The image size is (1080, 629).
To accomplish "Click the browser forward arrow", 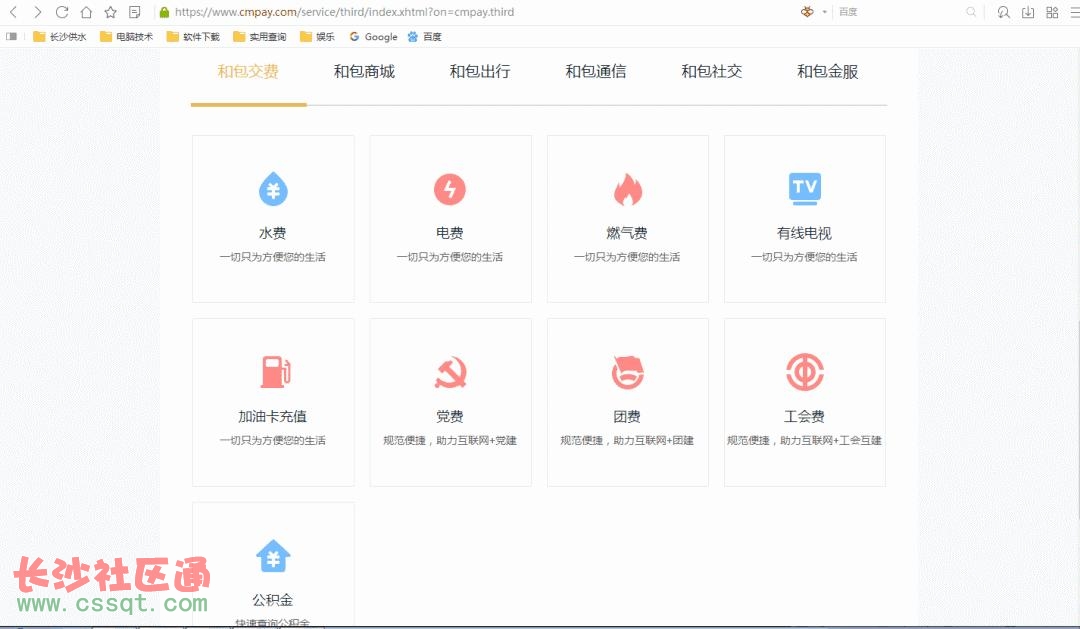I will pos(38,12).
